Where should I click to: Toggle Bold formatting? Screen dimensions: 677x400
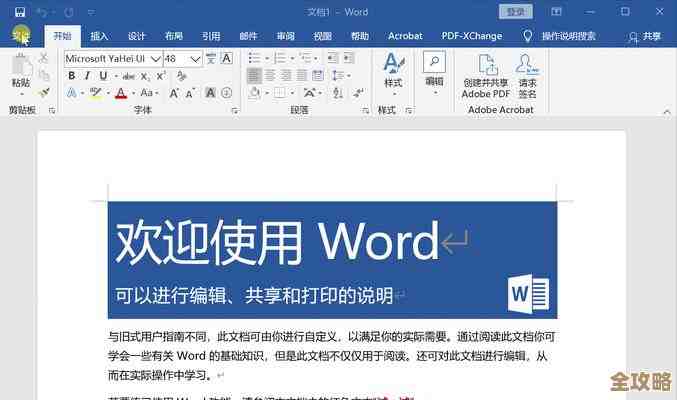(72, 76)
